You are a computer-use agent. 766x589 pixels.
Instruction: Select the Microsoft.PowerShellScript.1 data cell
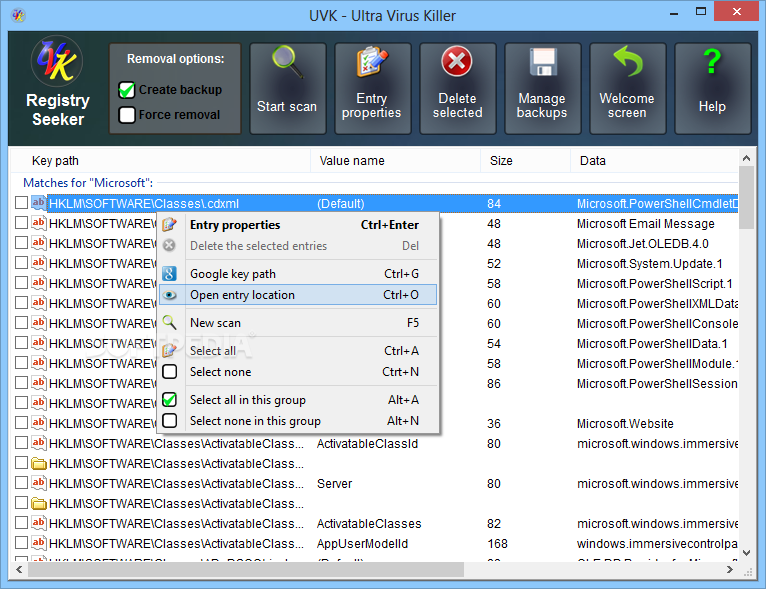[654, 283]
